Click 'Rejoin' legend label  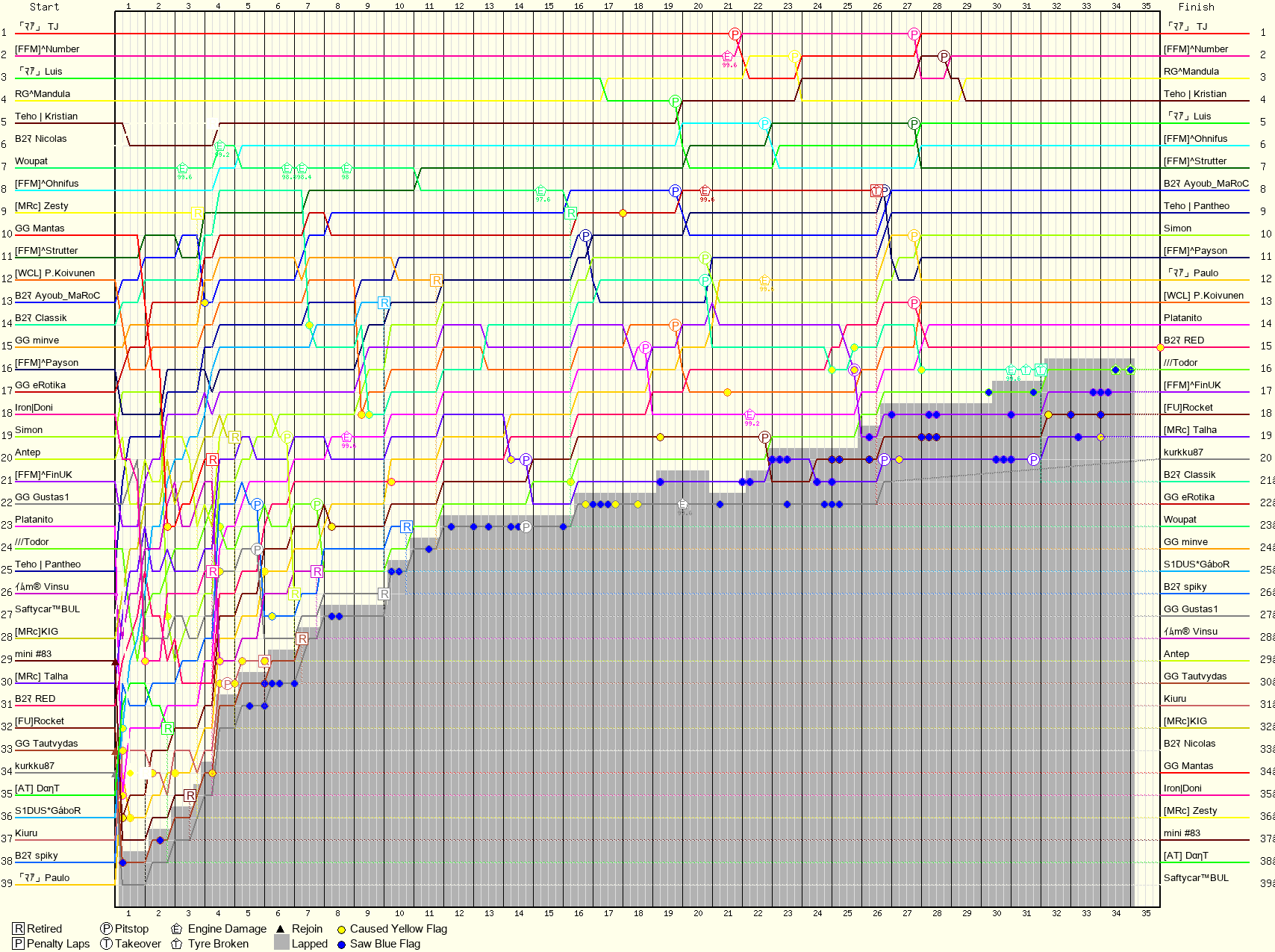(x=307, y=929)
